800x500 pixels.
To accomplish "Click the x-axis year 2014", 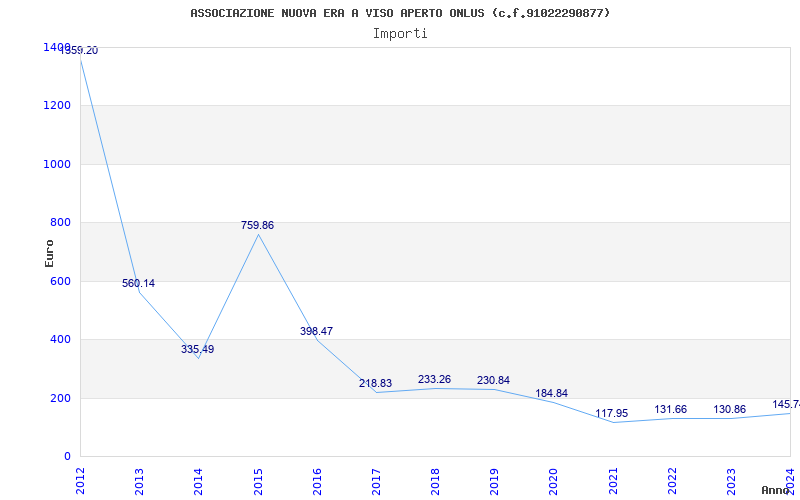I will click(x=198, y=482).
